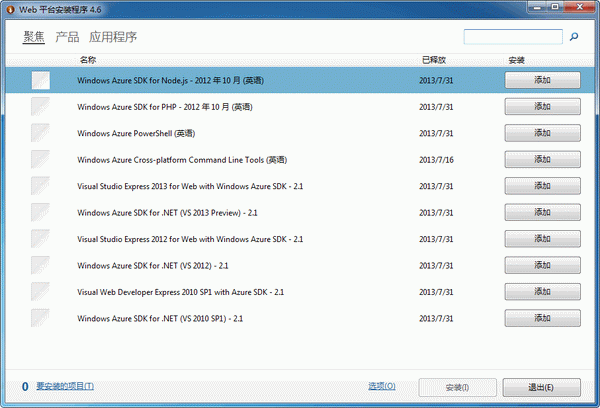The image size is (600, 408).
Task: Click inside the search input field
Action: tap(513, 37)
